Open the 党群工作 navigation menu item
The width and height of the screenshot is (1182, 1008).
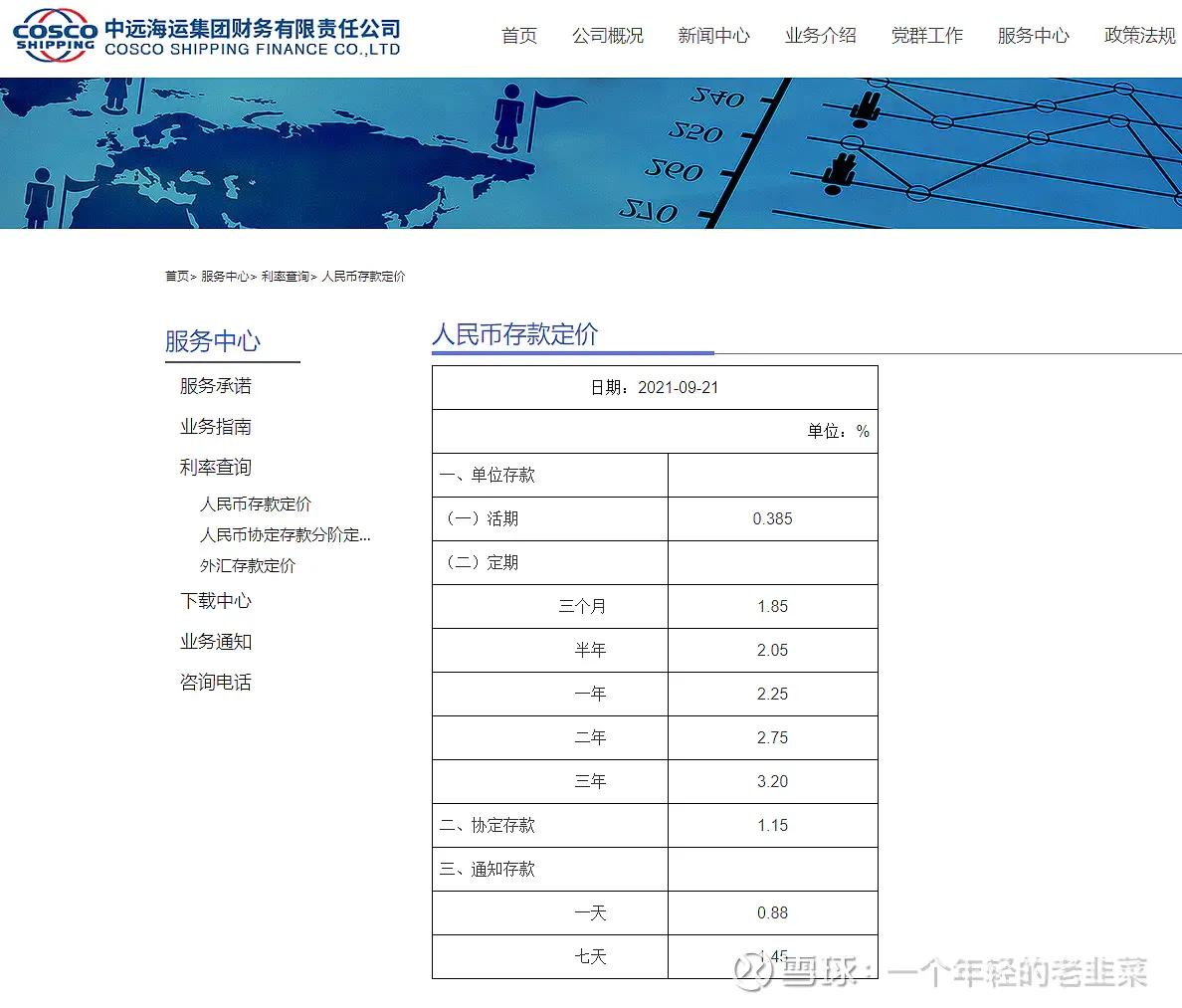926,36
